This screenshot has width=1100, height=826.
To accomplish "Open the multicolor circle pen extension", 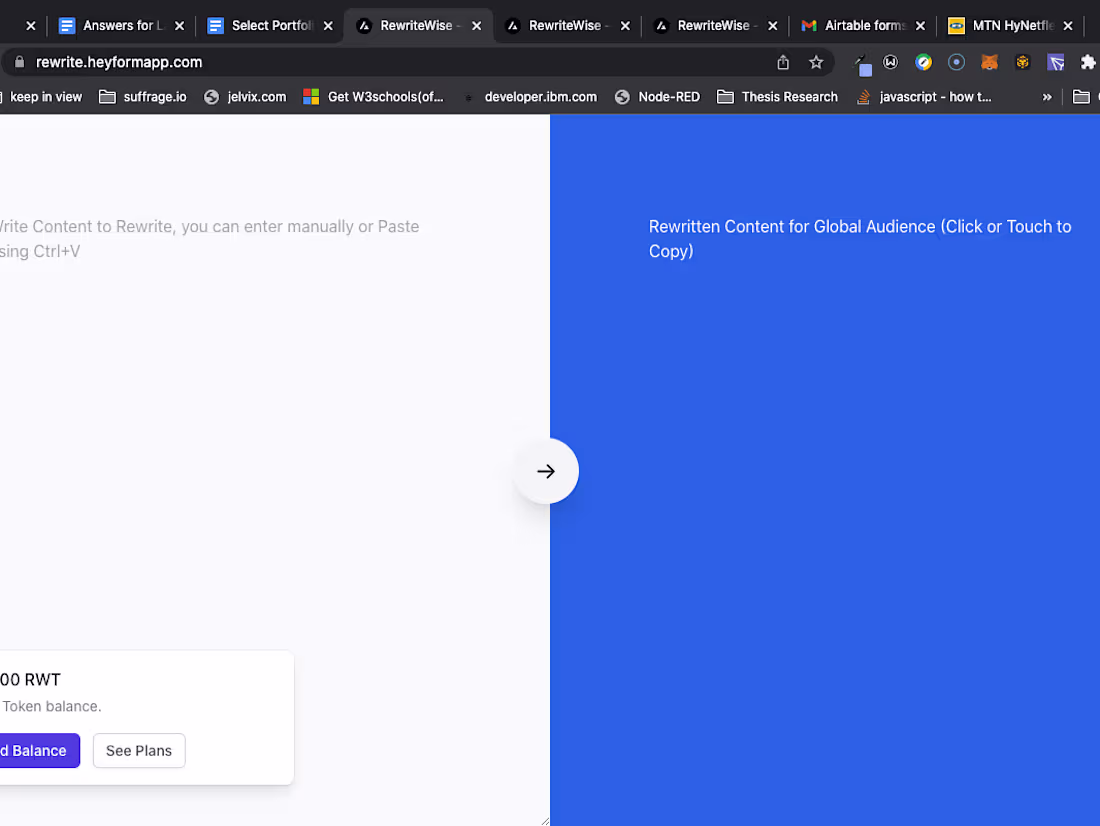I will click(x=923, y=62).
